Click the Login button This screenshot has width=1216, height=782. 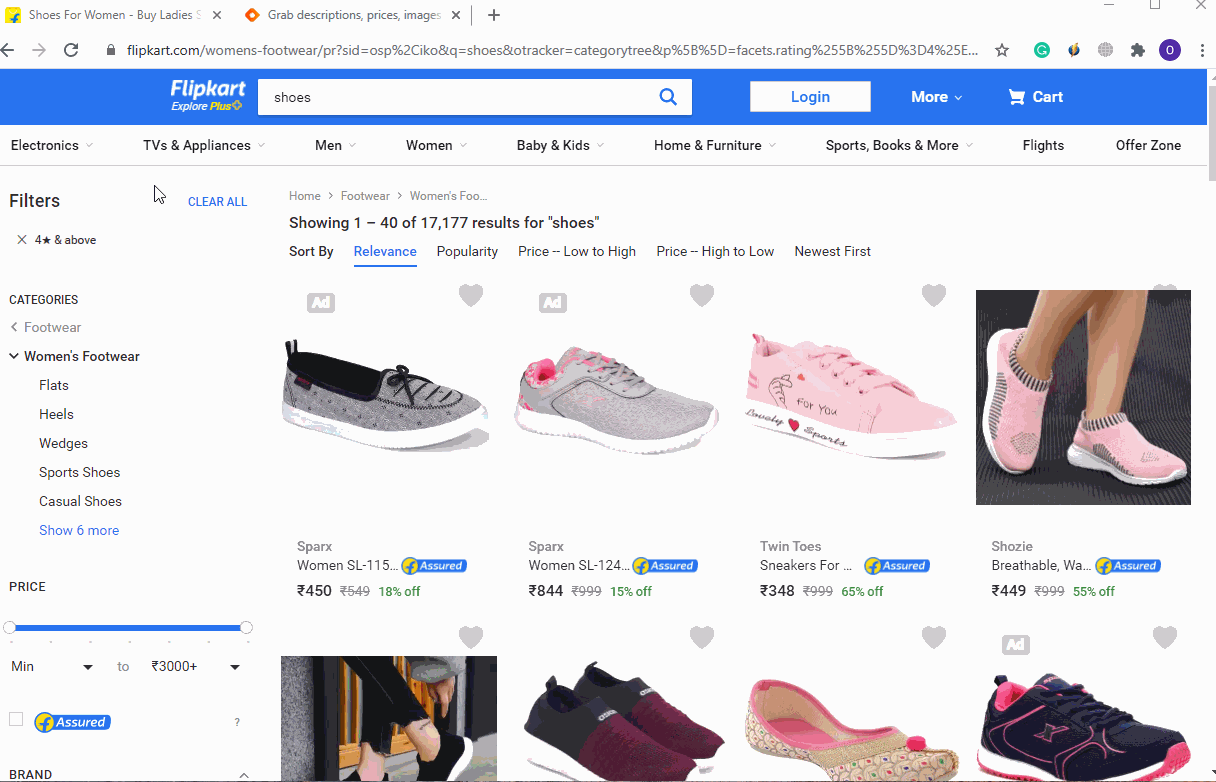[810, 97]
